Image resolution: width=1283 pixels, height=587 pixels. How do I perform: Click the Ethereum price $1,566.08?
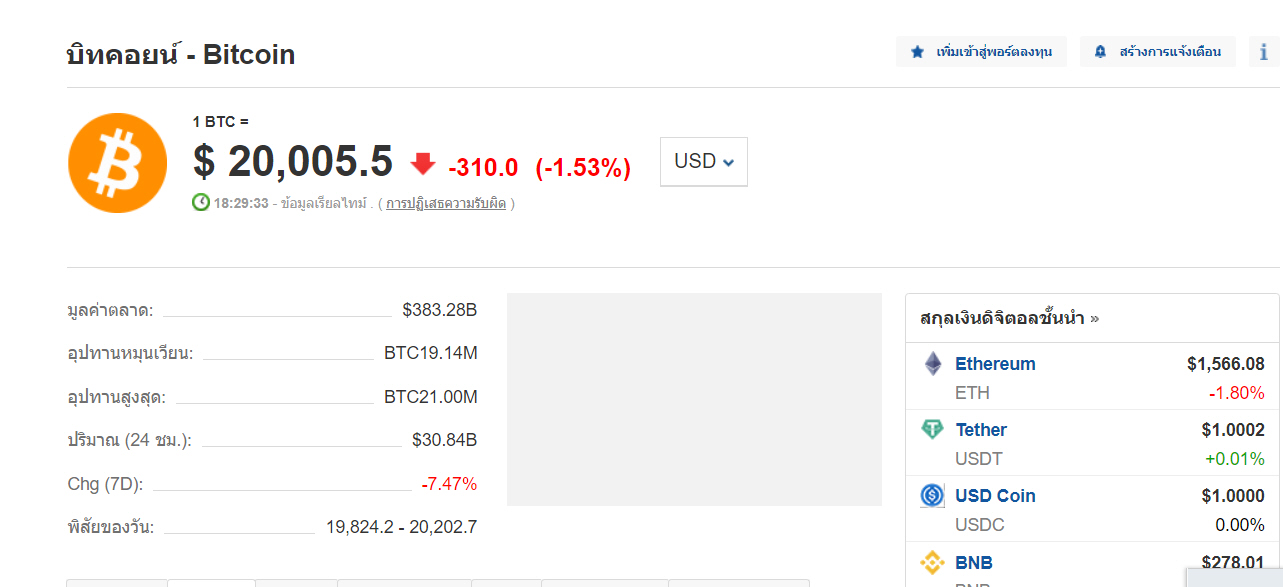tap(1225, 364)
